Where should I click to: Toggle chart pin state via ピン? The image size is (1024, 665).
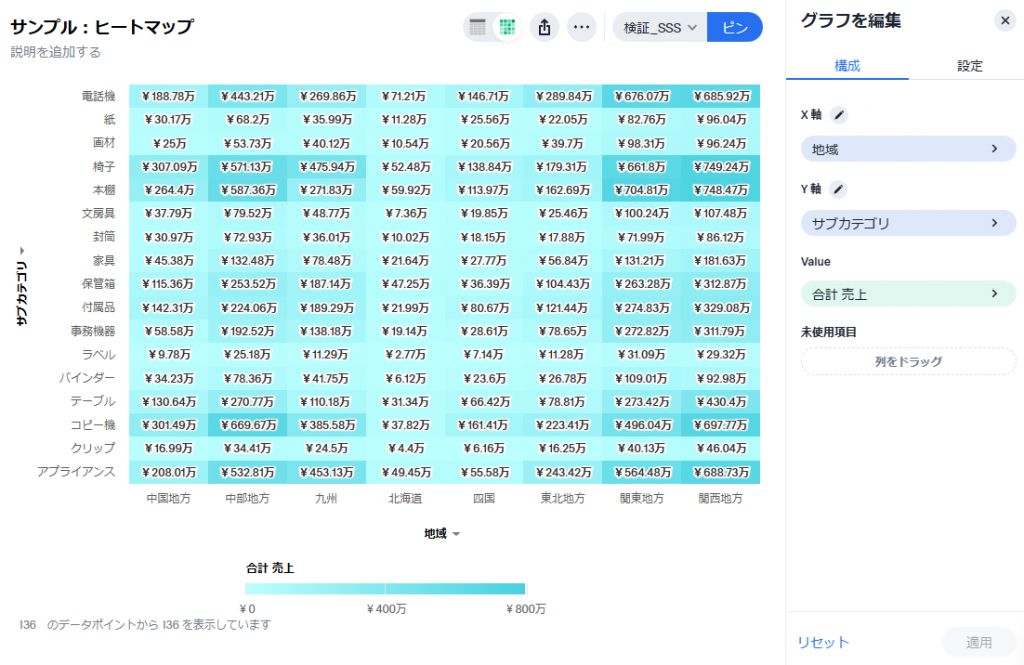[735, 27]
